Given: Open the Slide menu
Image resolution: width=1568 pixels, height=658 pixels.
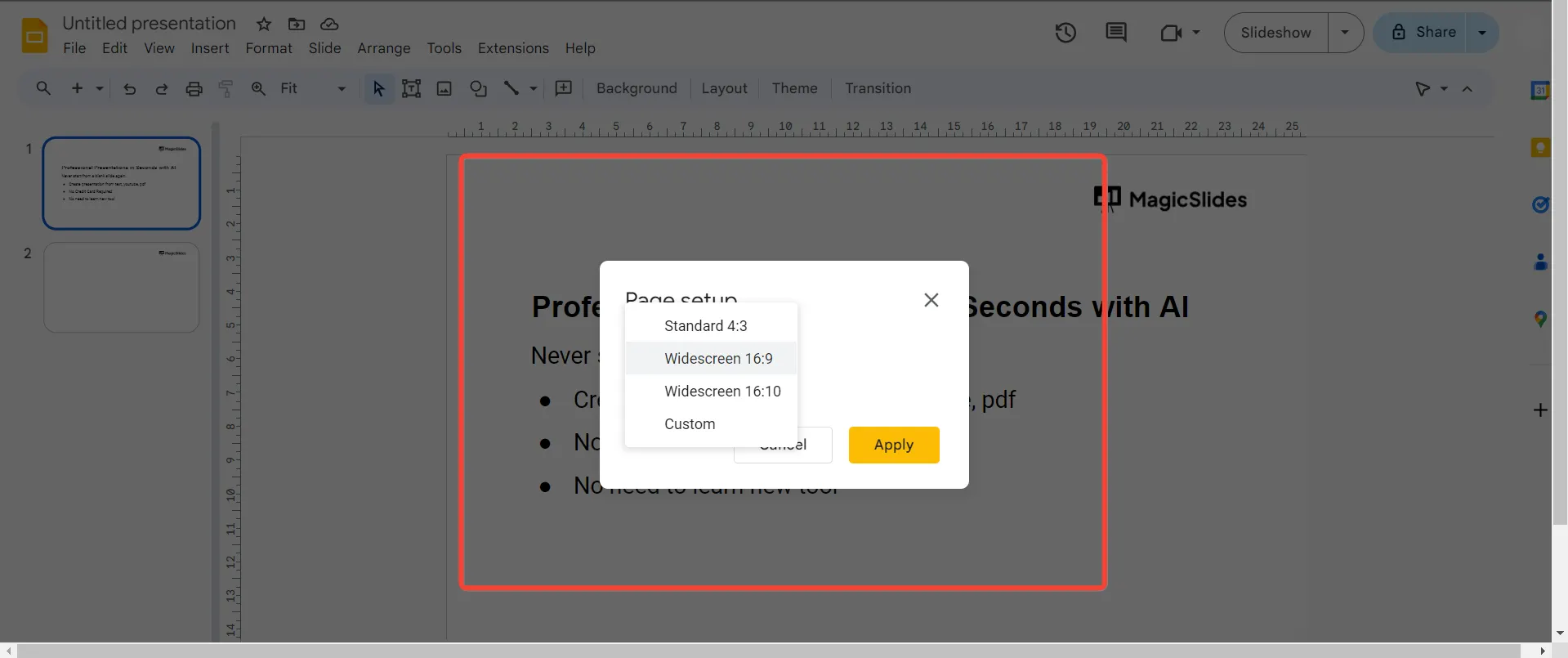Looking at the screenshot, I should point(324,48).
